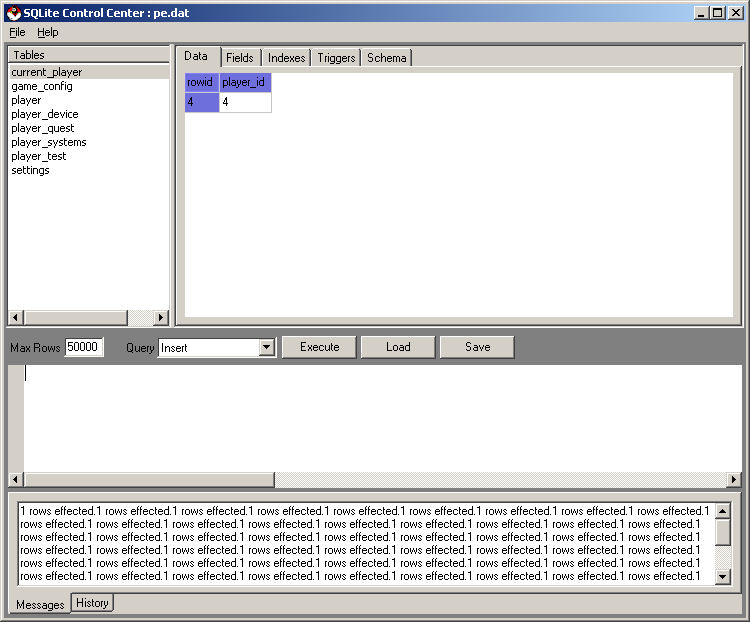Screen dimensions: 750x622
Task: Open the Help menu
Action: click(48, 32)
